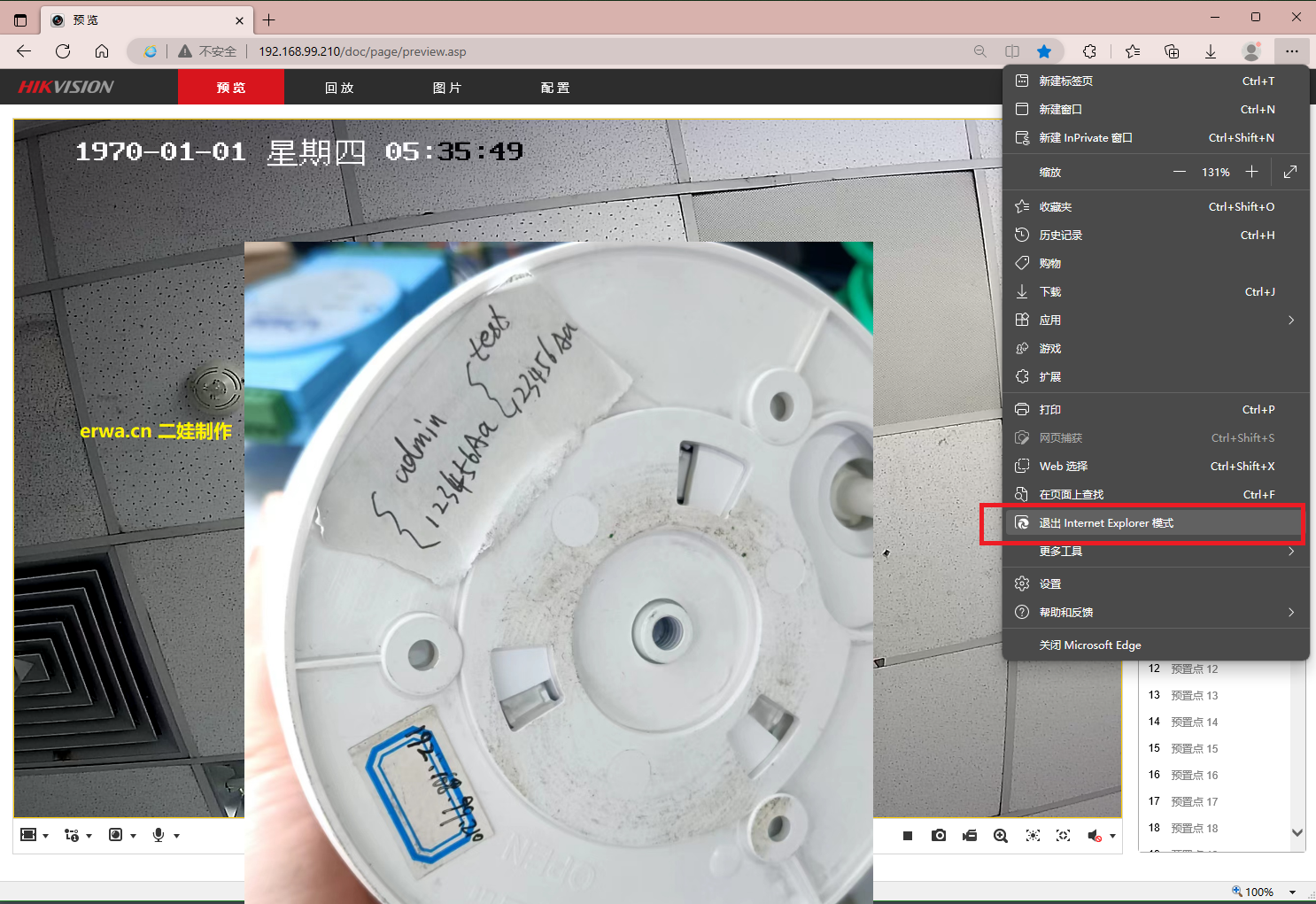The image size is (1316, 904).
Task: Open browser home page
Action: pos(102,51)
